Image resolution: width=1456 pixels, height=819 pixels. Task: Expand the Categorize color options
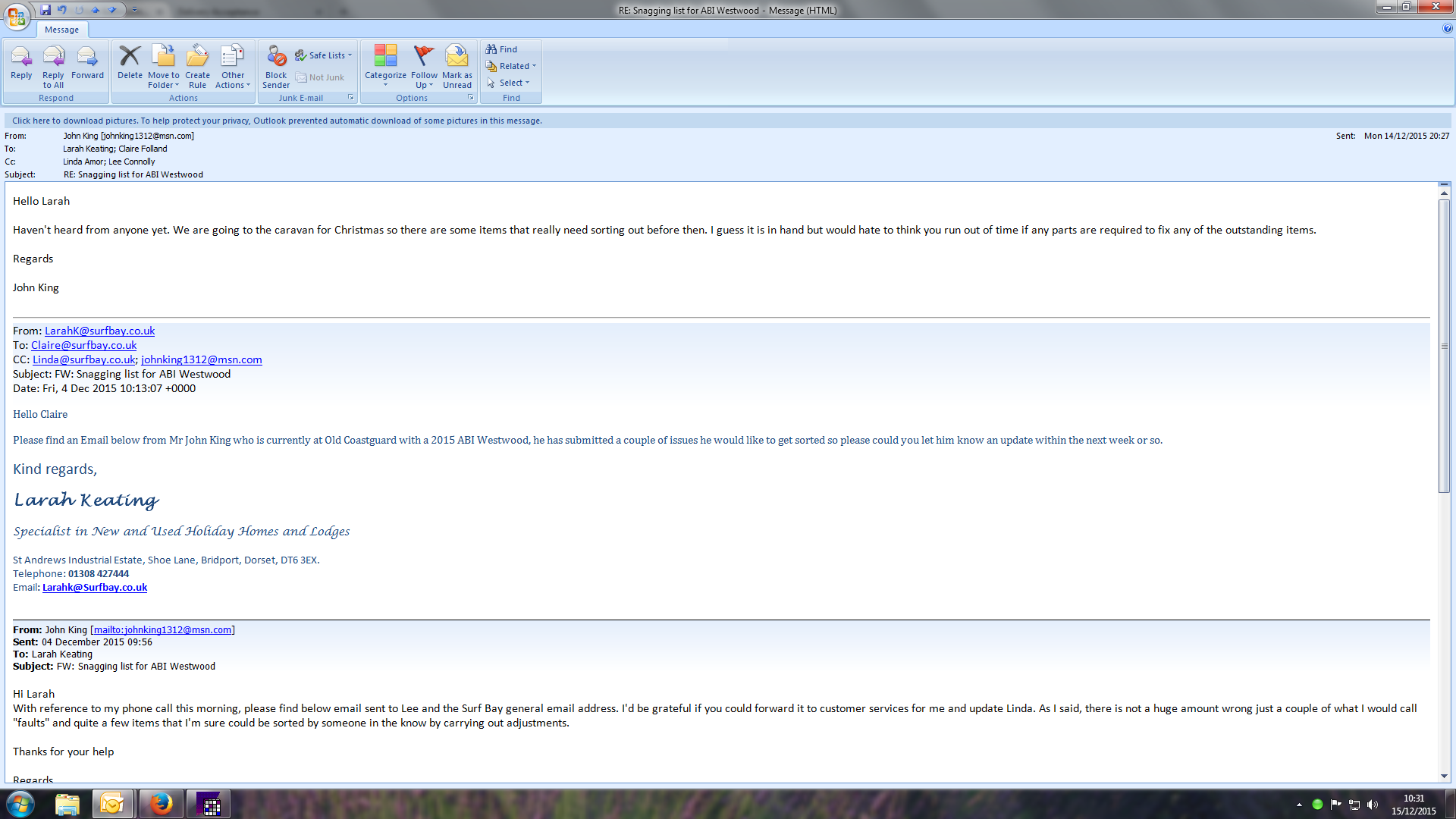(x=385, y=67)
